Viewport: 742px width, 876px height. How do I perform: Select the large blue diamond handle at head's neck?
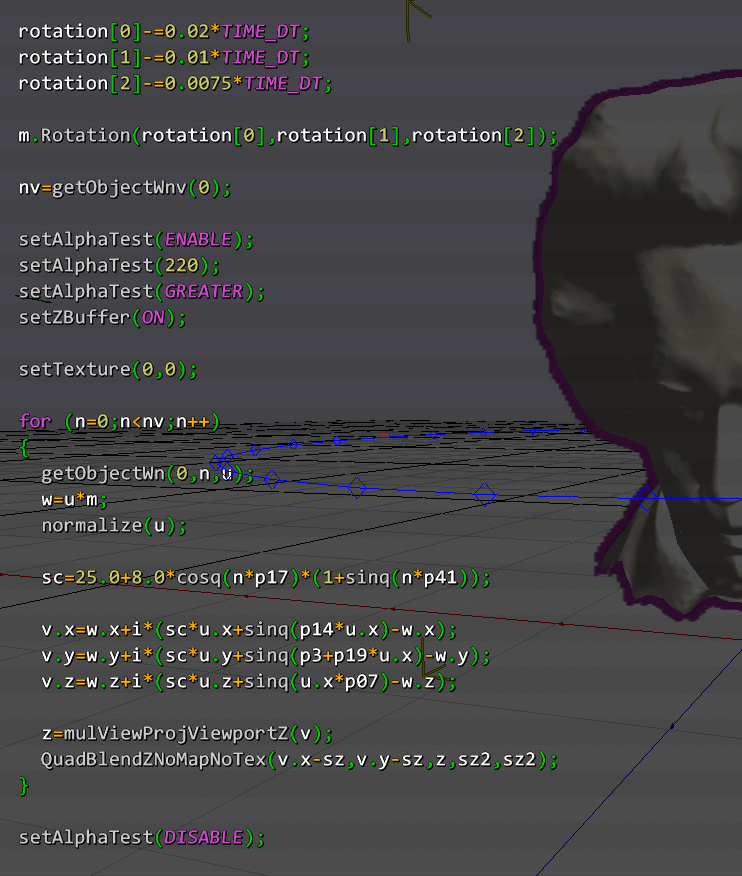[x=647, y=498]
